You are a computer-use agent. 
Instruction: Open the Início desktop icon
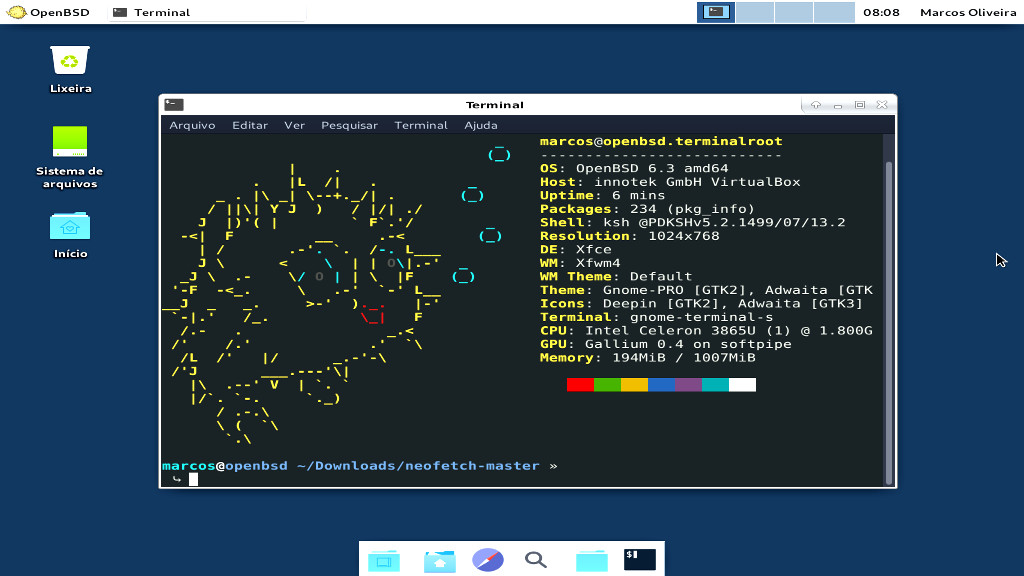68,228
